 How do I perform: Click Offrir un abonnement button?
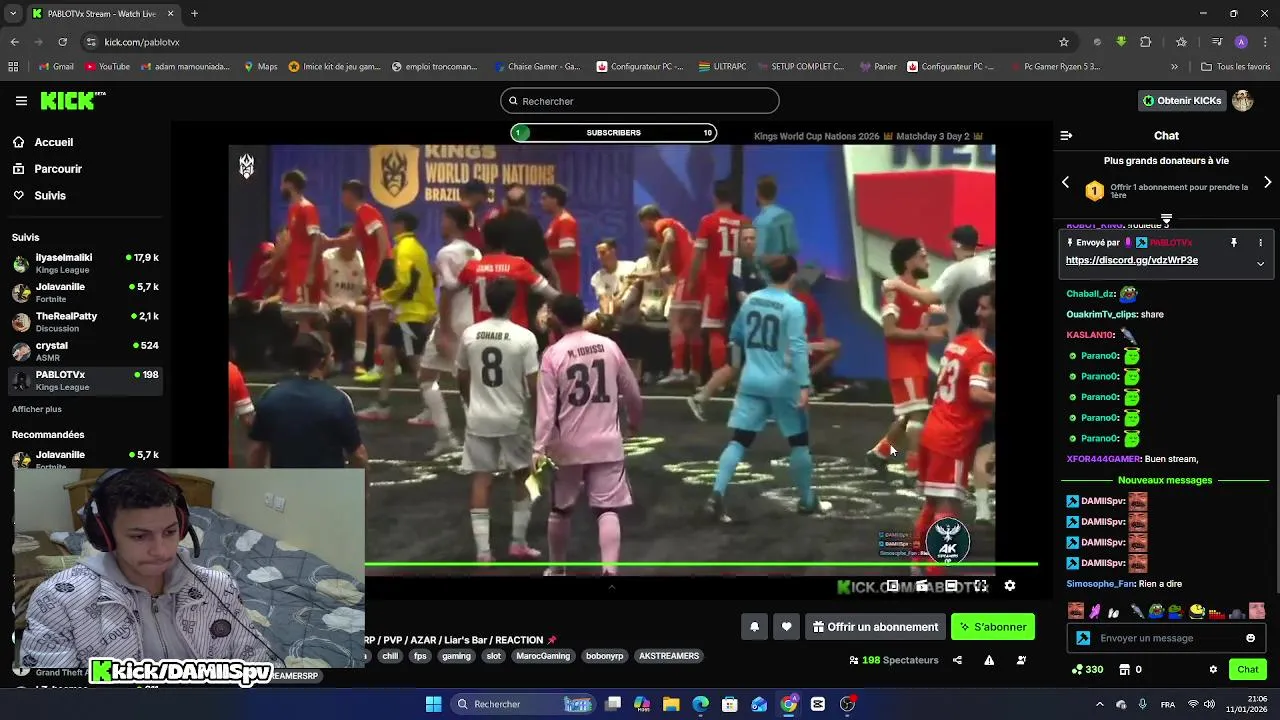pyautogui.click(x=875, y=627)
